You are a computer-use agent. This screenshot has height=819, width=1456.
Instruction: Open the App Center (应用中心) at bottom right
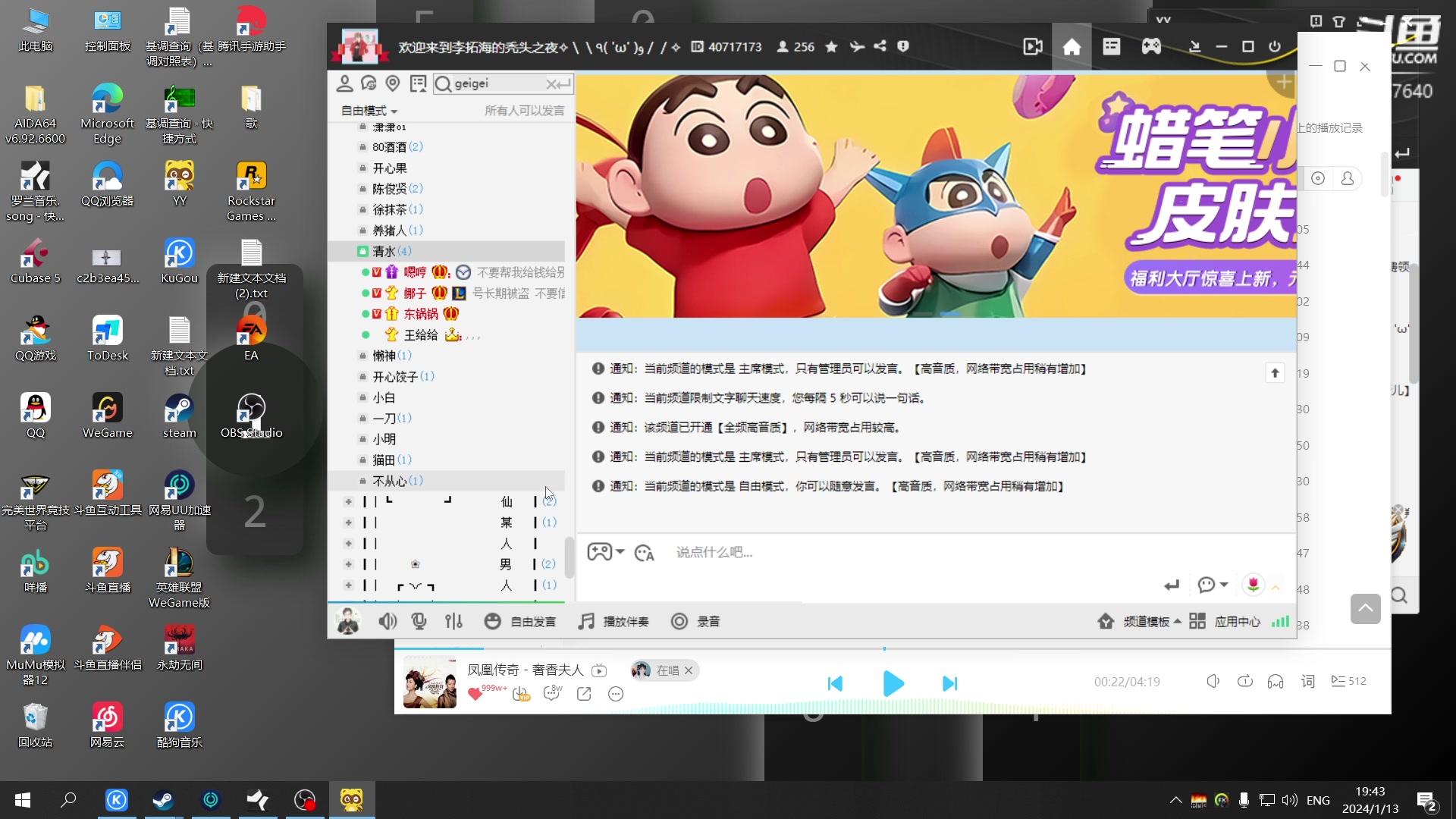(1236, 621)
